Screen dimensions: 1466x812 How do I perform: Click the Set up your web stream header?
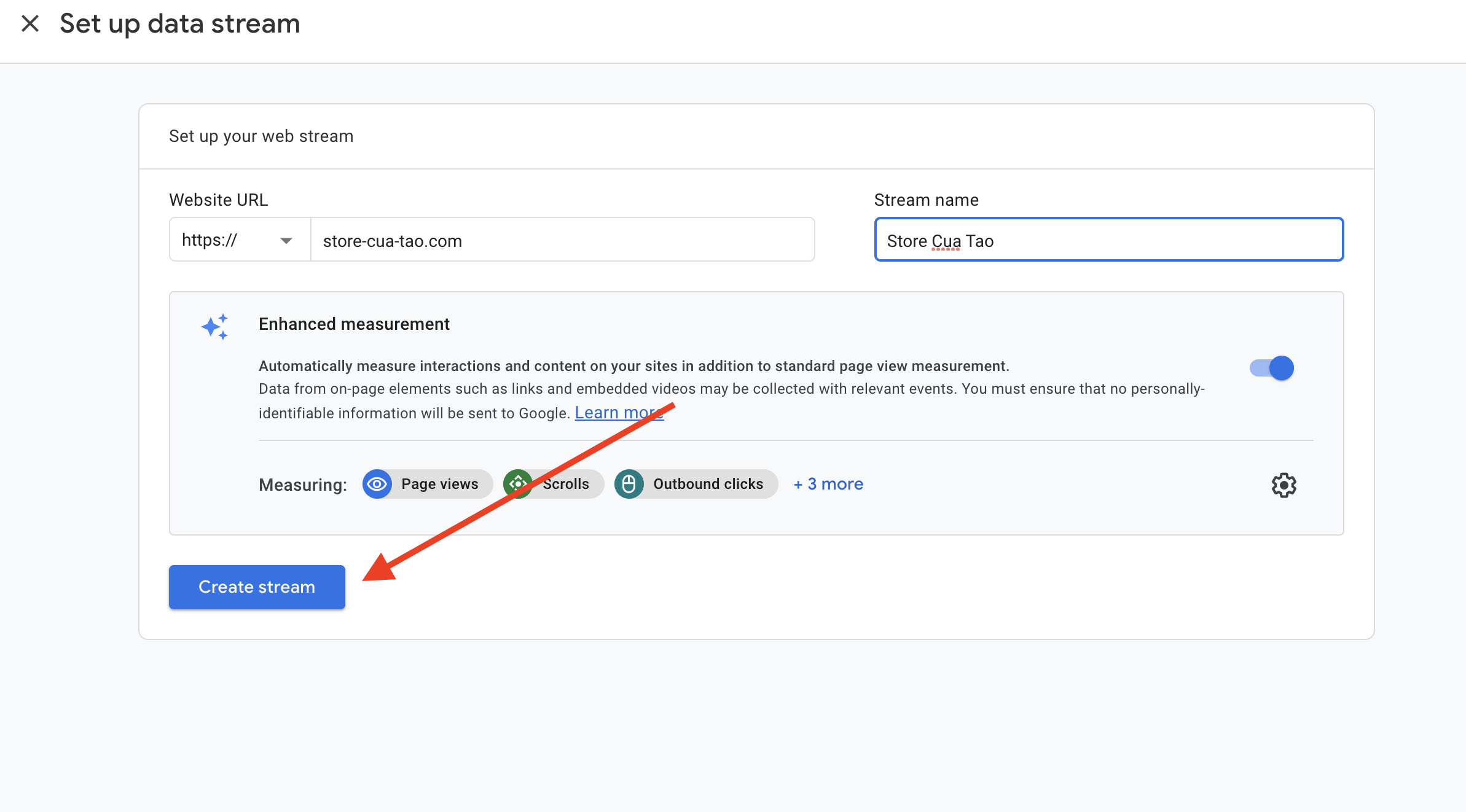261,136
